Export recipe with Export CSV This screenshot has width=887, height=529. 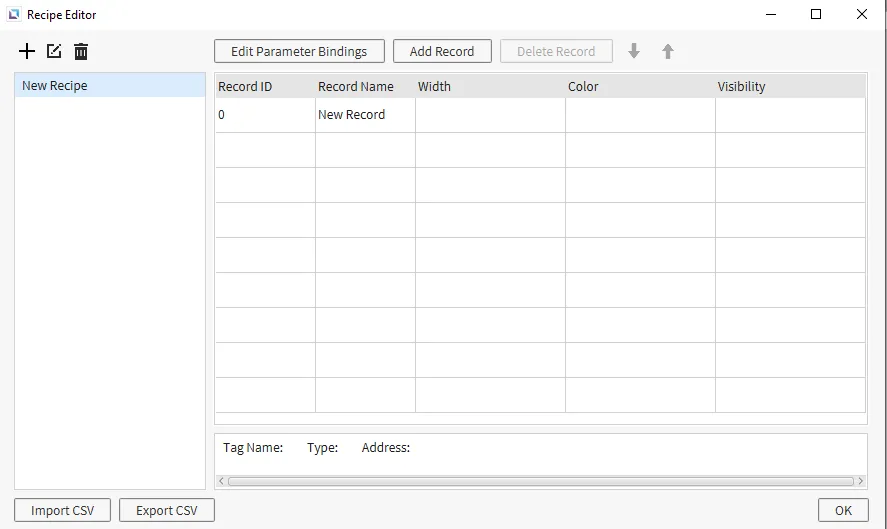(167, 510)
